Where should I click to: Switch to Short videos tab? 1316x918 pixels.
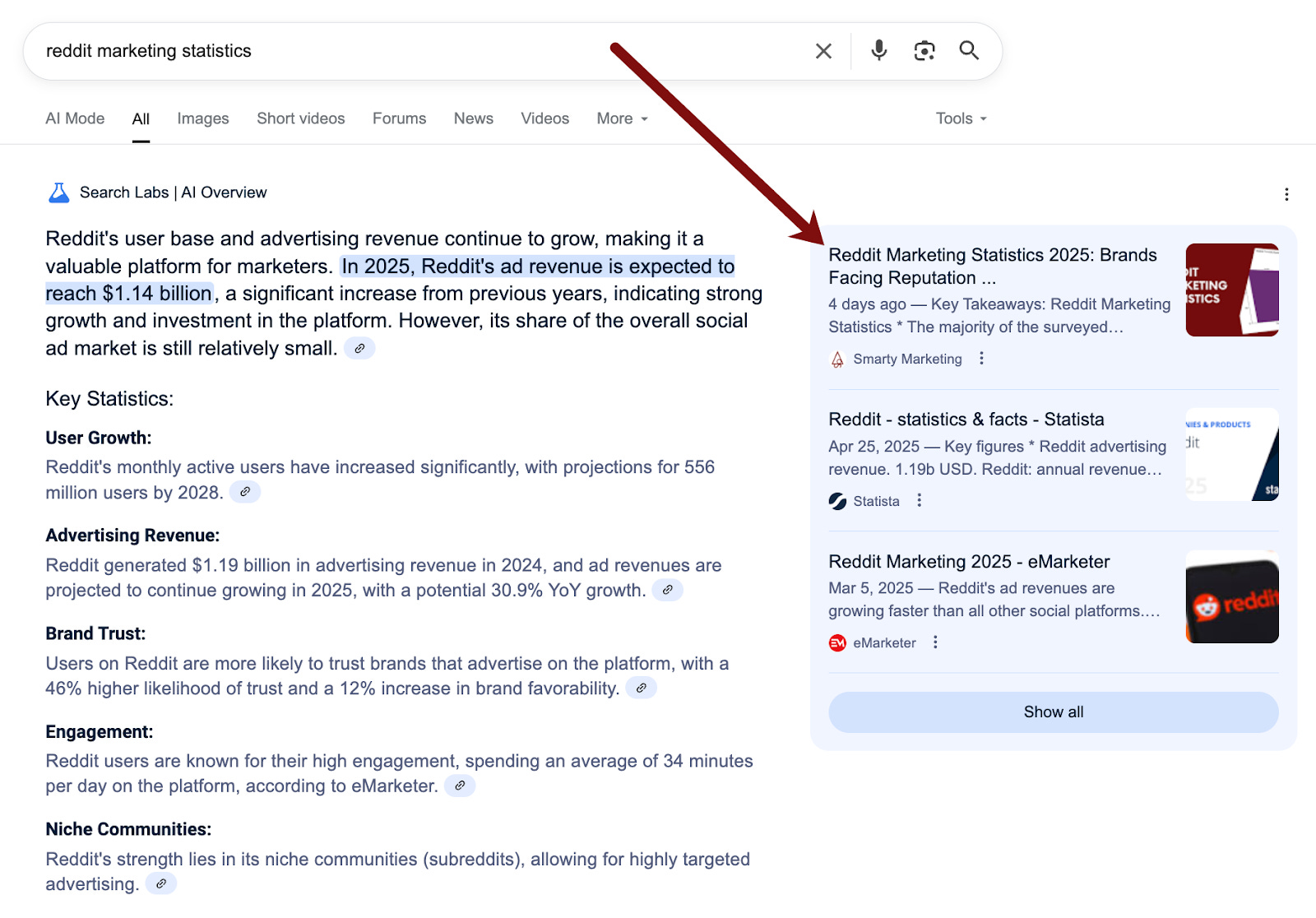coord(301,118)
